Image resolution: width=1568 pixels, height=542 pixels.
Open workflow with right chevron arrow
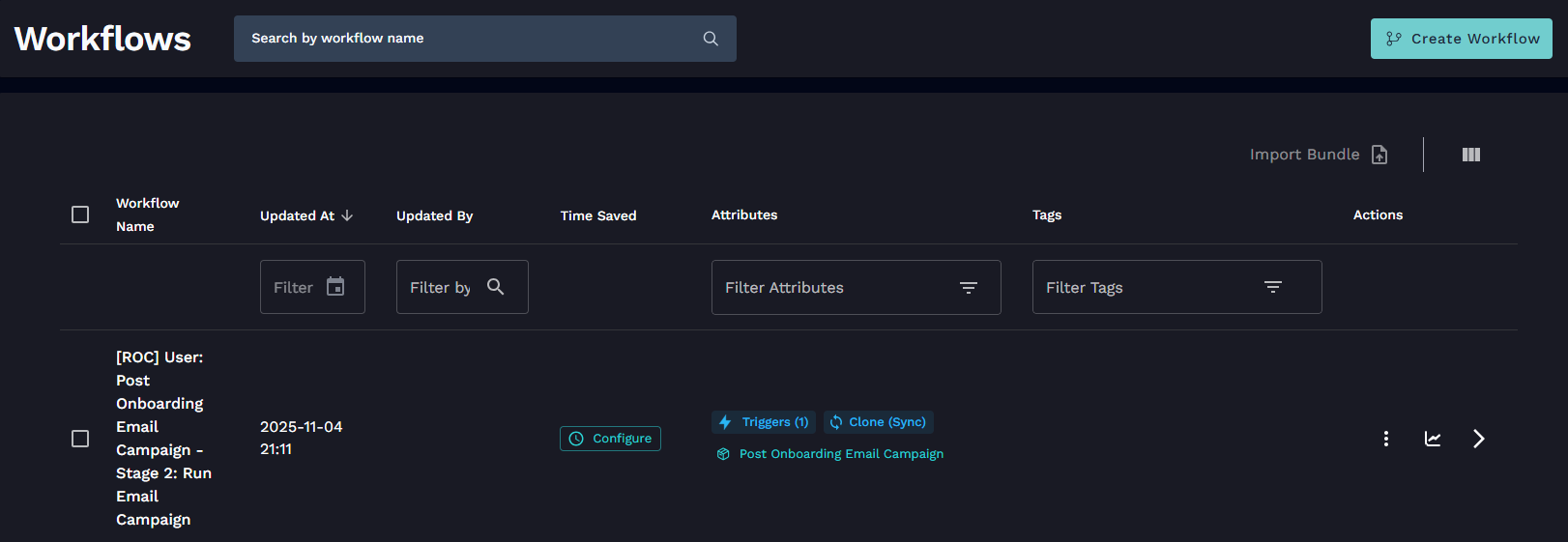click(1478, 439)
